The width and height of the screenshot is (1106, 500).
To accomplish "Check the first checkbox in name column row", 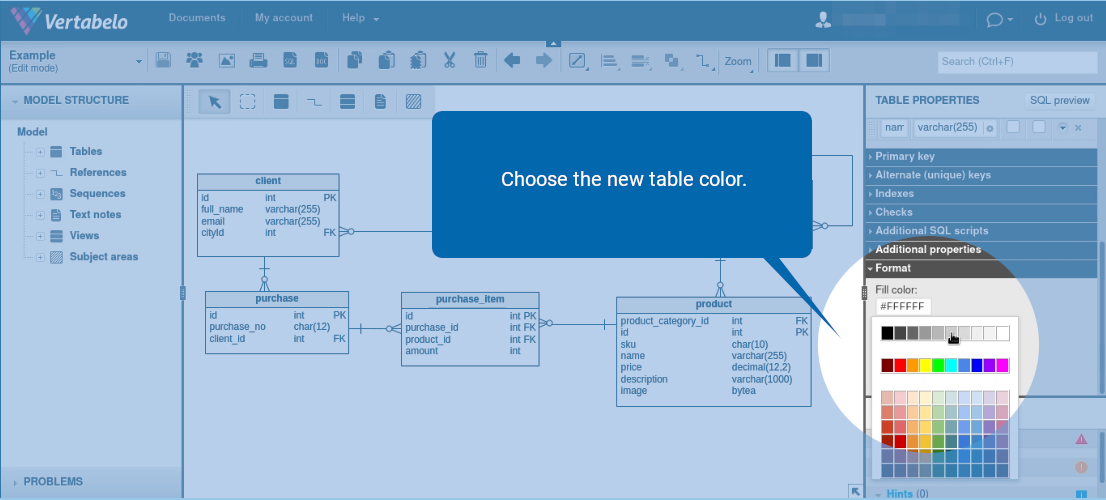I will click(1013, 127).
